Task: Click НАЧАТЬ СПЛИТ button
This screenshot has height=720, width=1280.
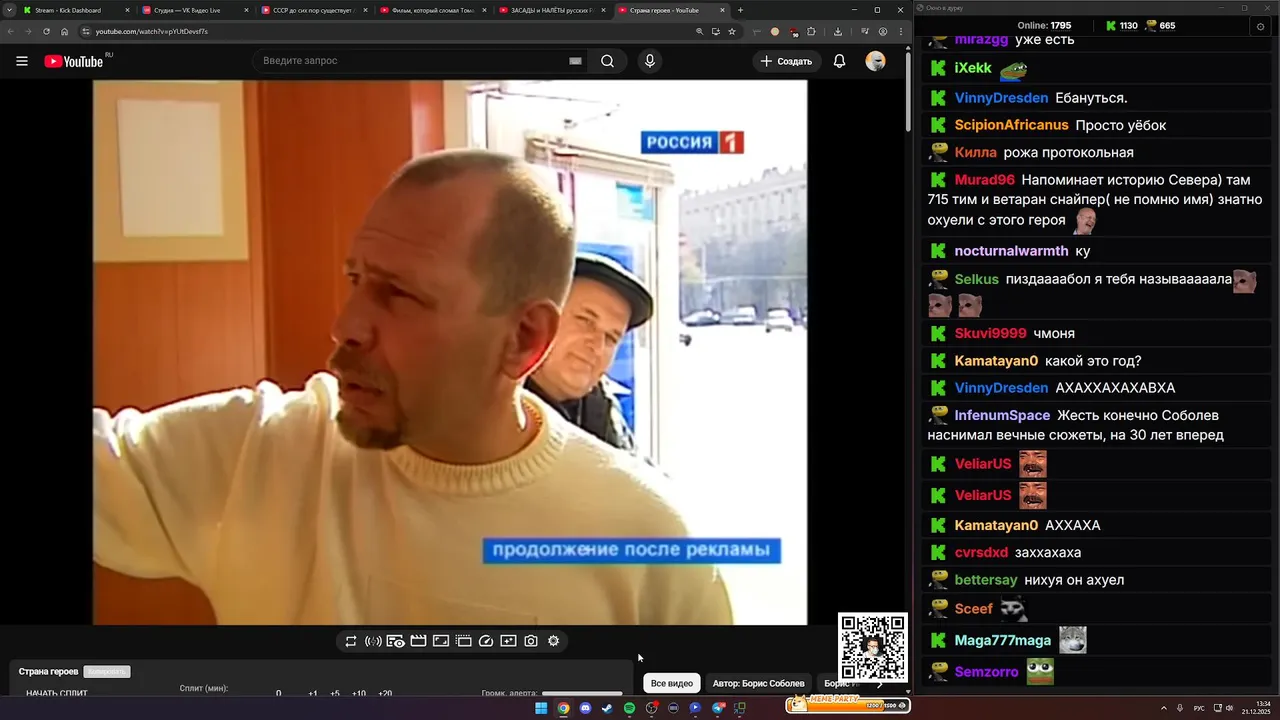Action: pyautogui.click(x=56, y=694)
